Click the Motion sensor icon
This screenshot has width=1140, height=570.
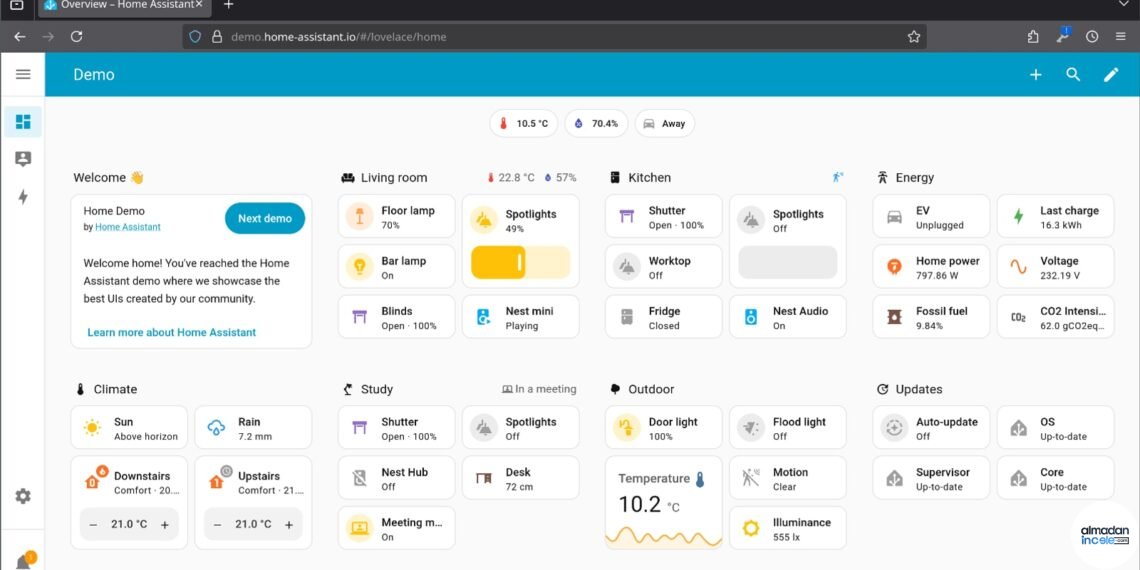point(751,478)
